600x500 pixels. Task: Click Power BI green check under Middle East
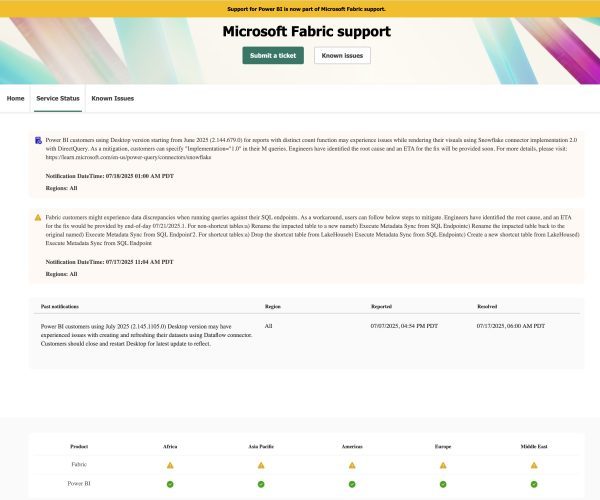tap(534, 484)
